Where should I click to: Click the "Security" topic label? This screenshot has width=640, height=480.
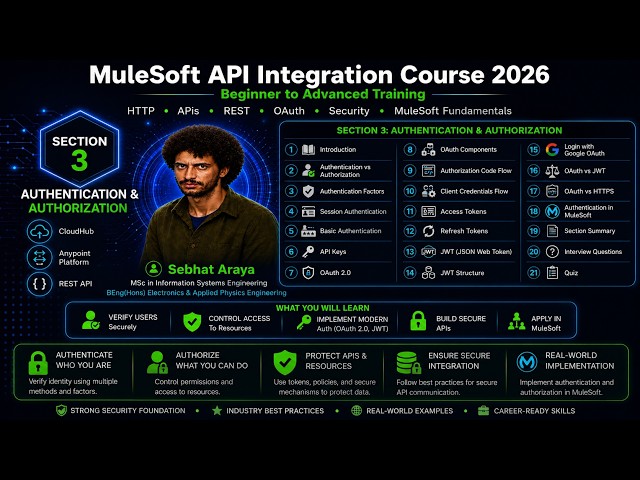pos(349,111)
